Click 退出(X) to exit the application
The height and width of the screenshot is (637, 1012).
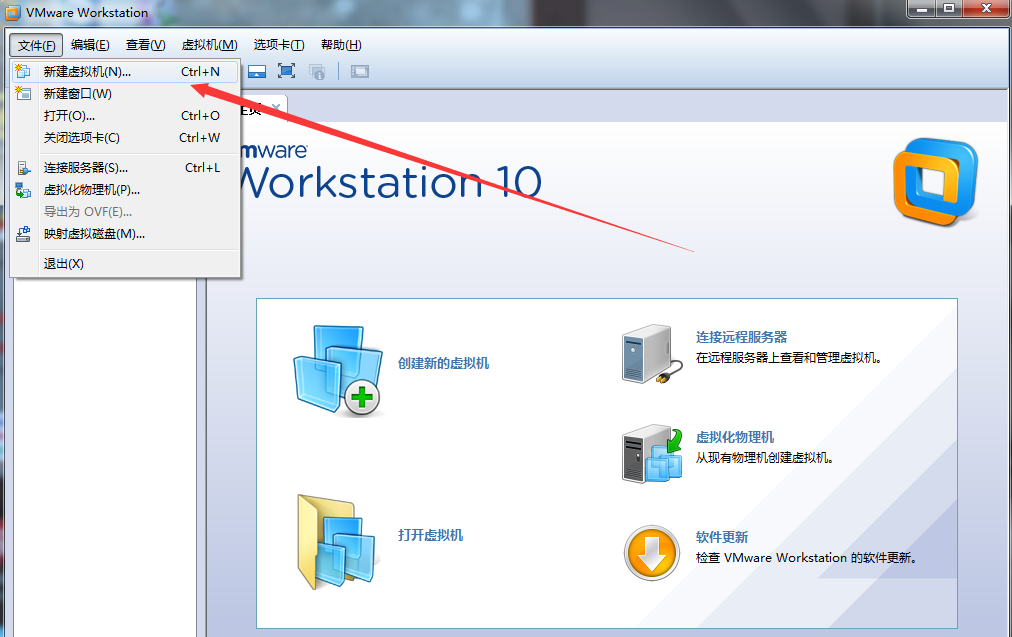[63, 264]
